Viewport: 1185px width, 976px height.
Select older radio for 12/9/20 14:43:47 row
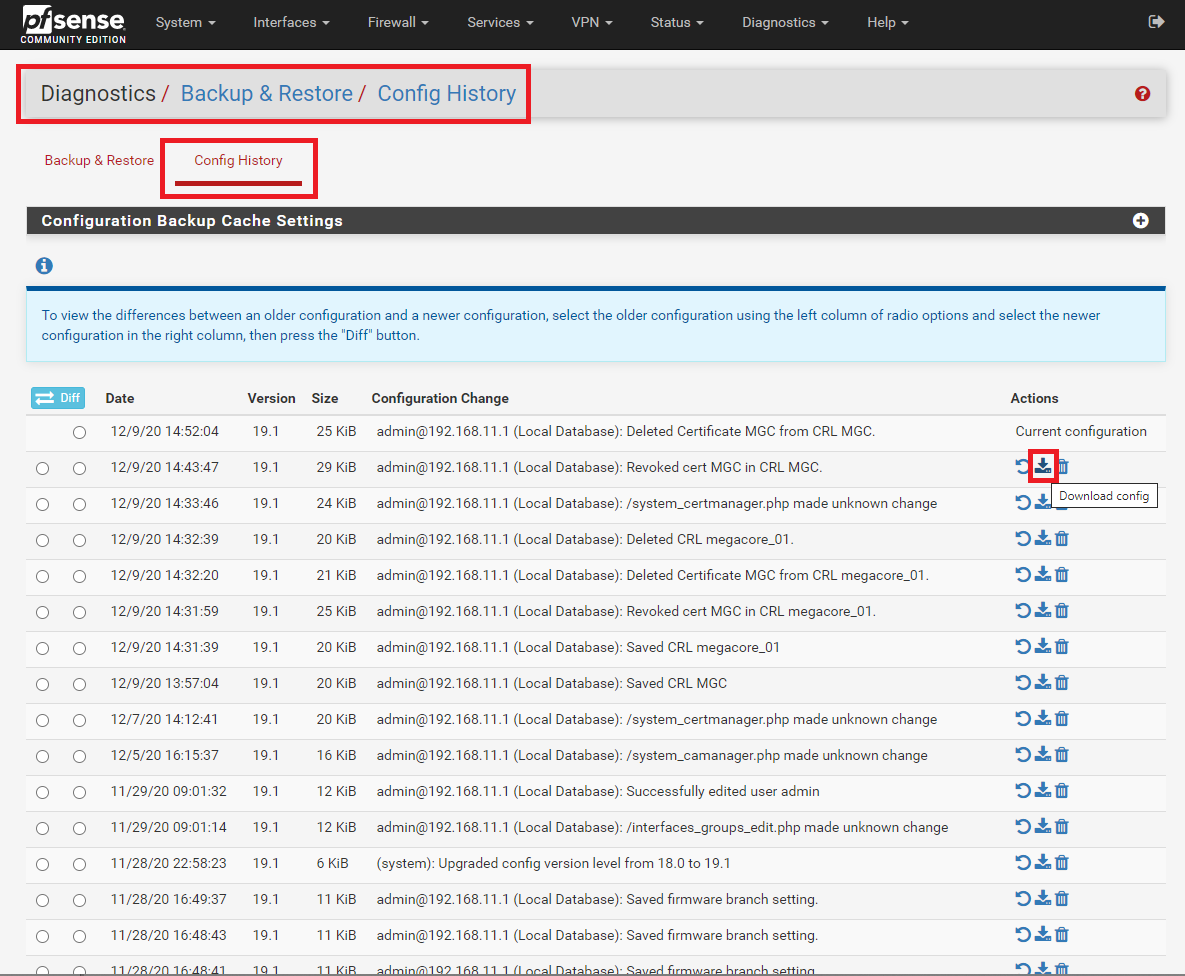coord(42,469)
